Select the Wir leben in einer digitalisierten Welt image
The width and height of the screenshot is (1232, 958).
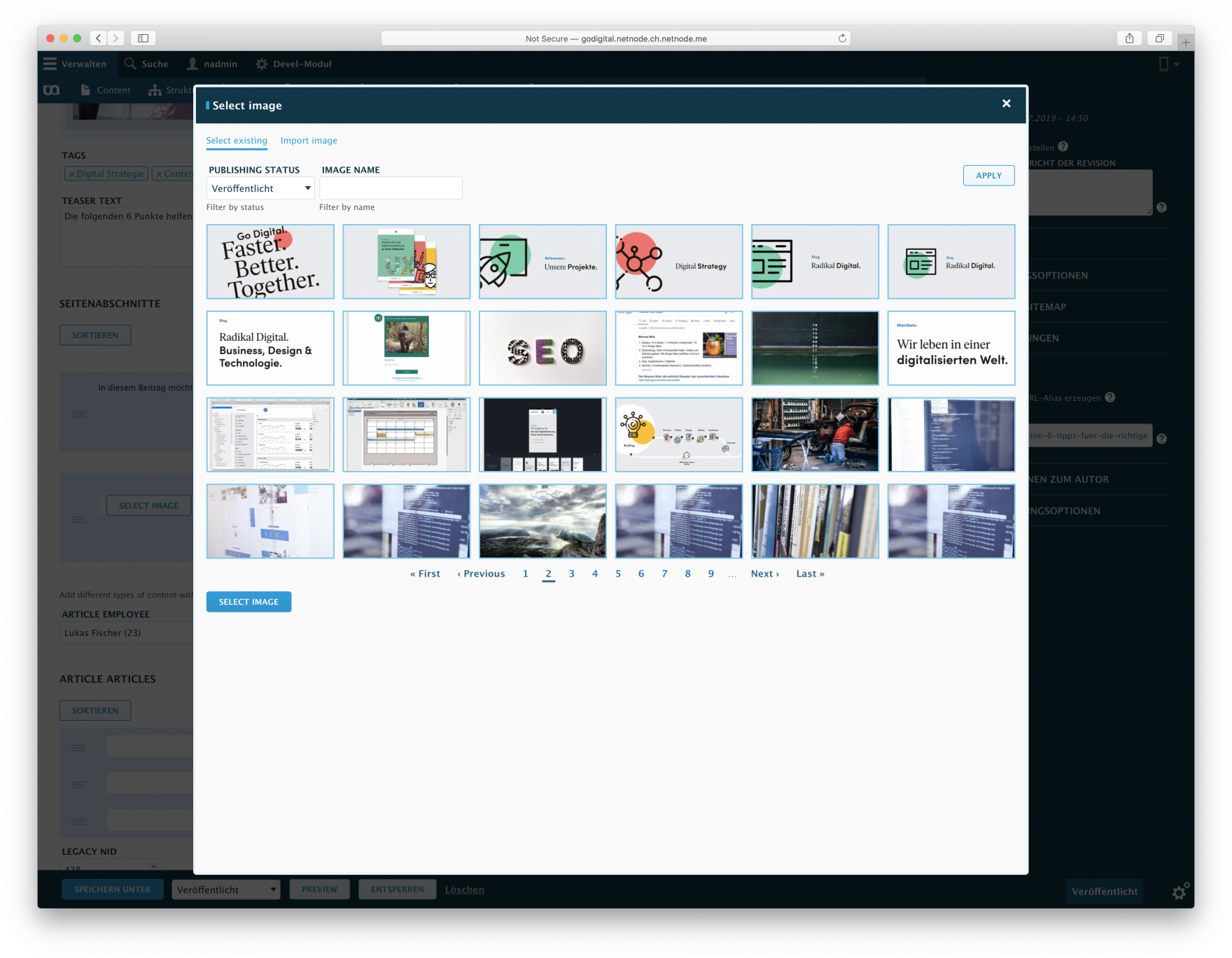(x=951, y=348)
